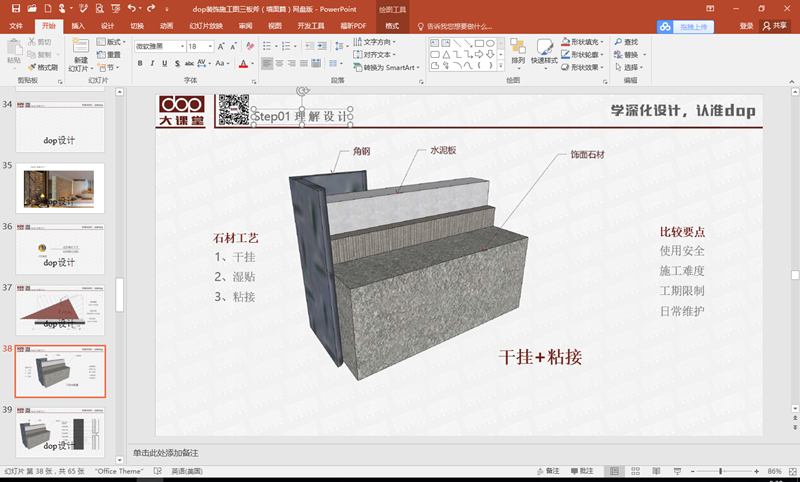Screen dimensions: 800x482
Task: Click the Share (共享) button
Action: click(774, 26)
